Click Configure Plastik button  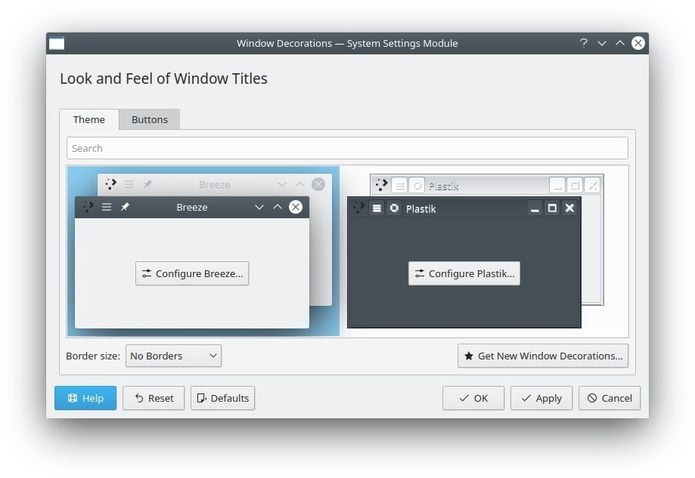coord(464,274)
